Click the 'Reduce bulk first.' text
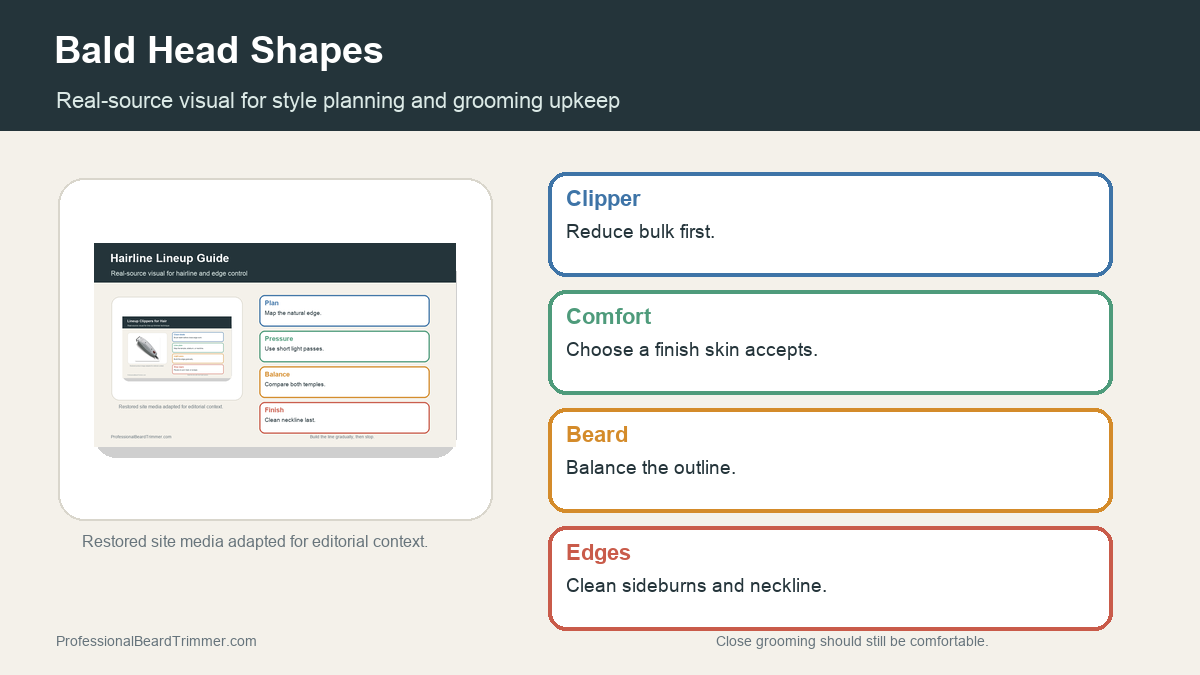Image resolution: width=1200 pixels, height=675 pixels. [640, 231]
